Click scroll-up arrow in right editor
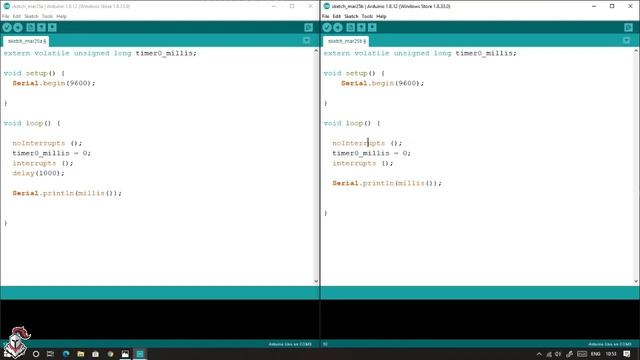This screenshot has width=640, height=360. point(636,51)
